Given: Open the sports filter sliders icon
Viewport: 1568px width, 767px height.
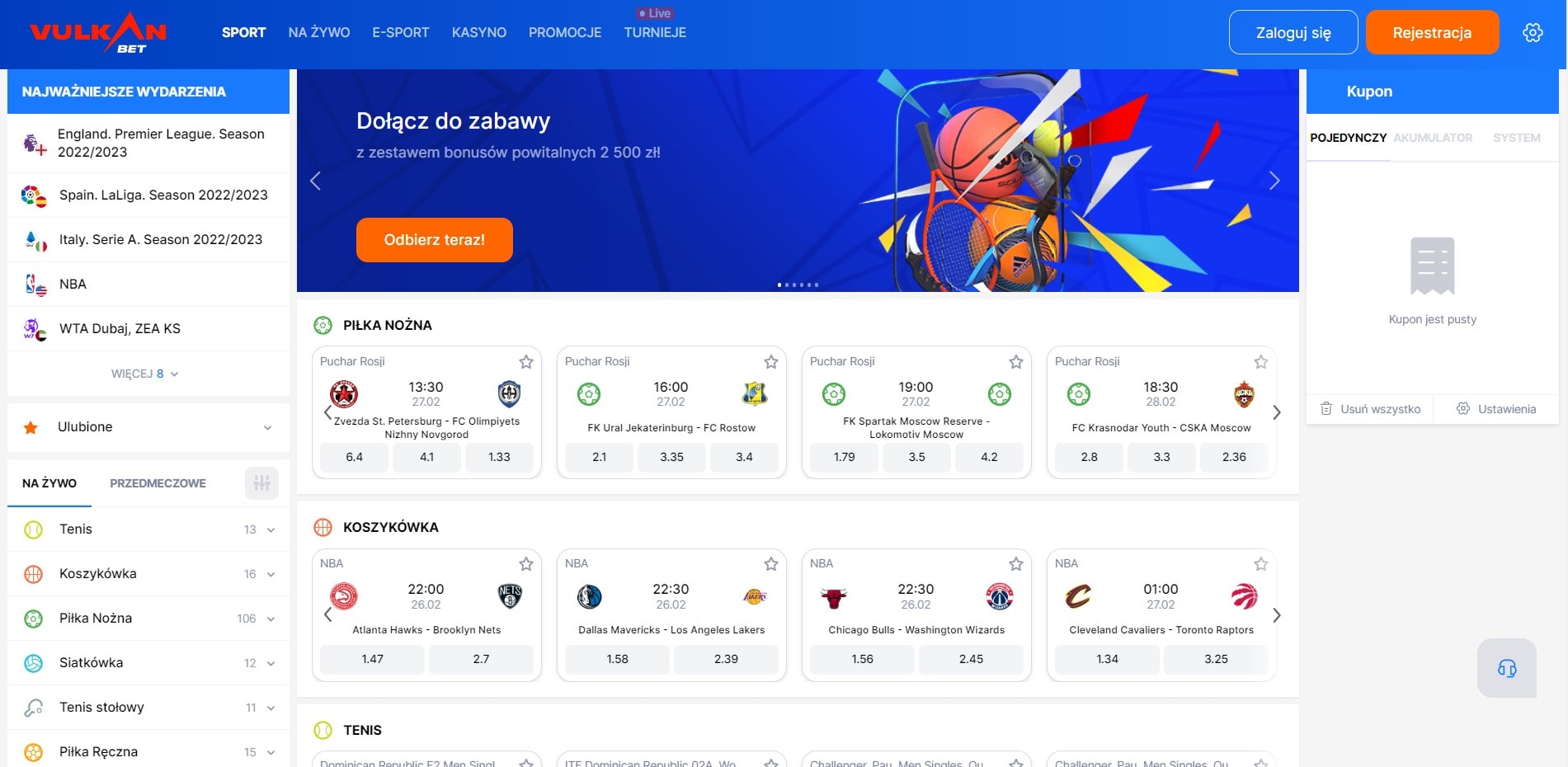Looking at the screenshot, I should 261,483.
